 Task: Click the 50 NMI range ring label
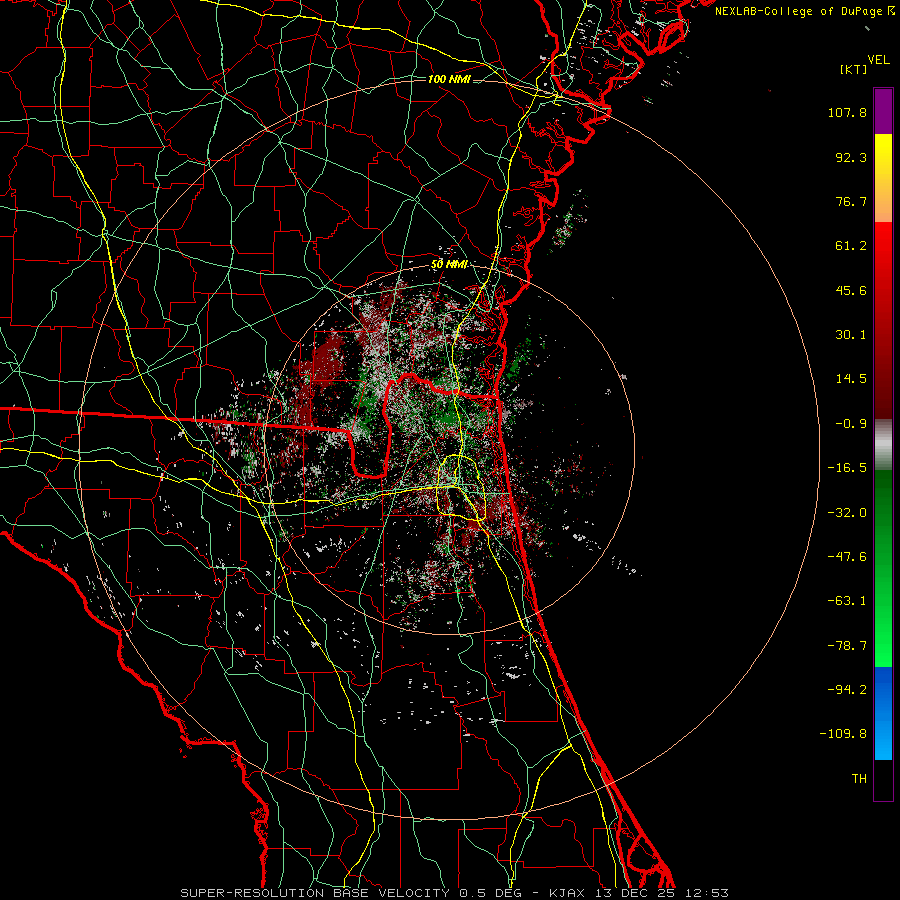click(x=449, y=265)
